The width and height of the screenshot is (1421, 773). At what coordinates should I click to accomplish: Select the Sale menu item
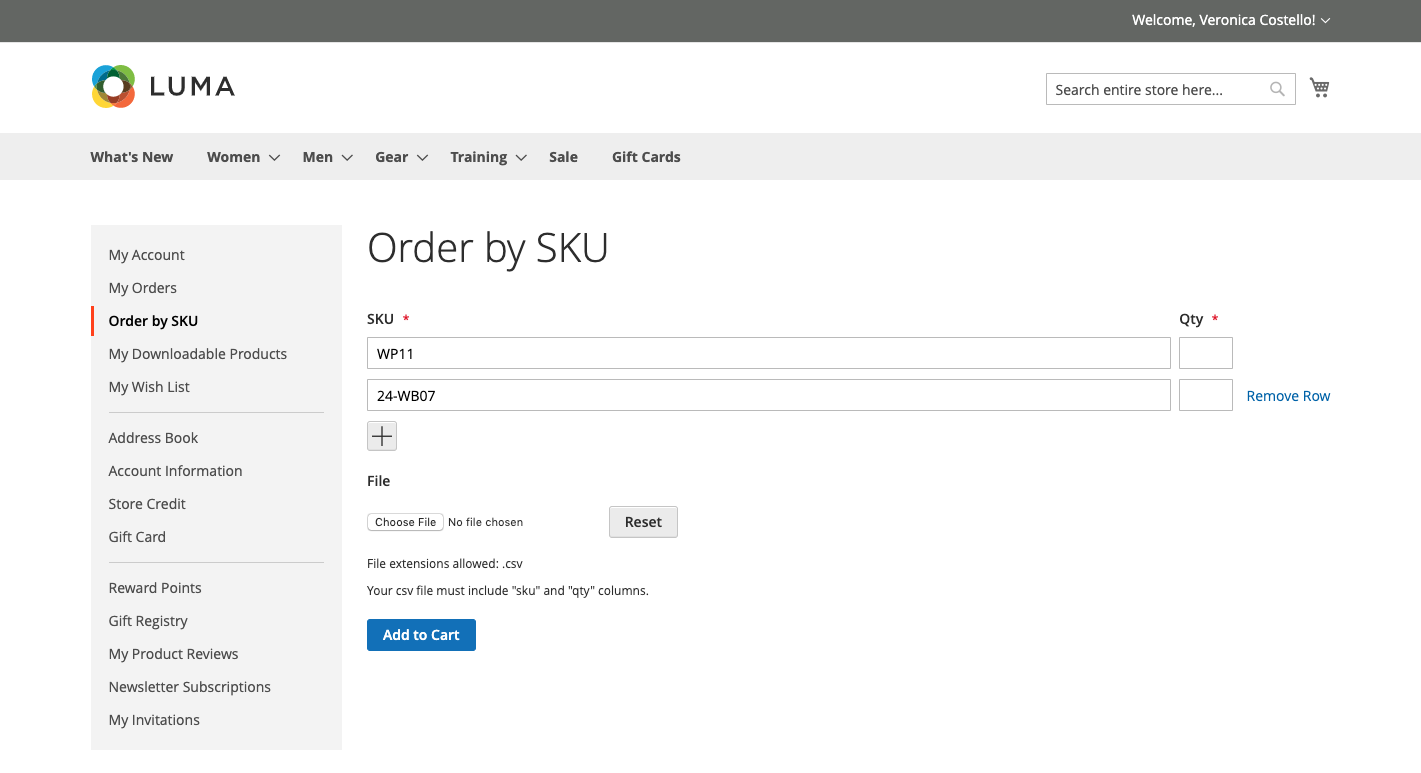[563, 157]
